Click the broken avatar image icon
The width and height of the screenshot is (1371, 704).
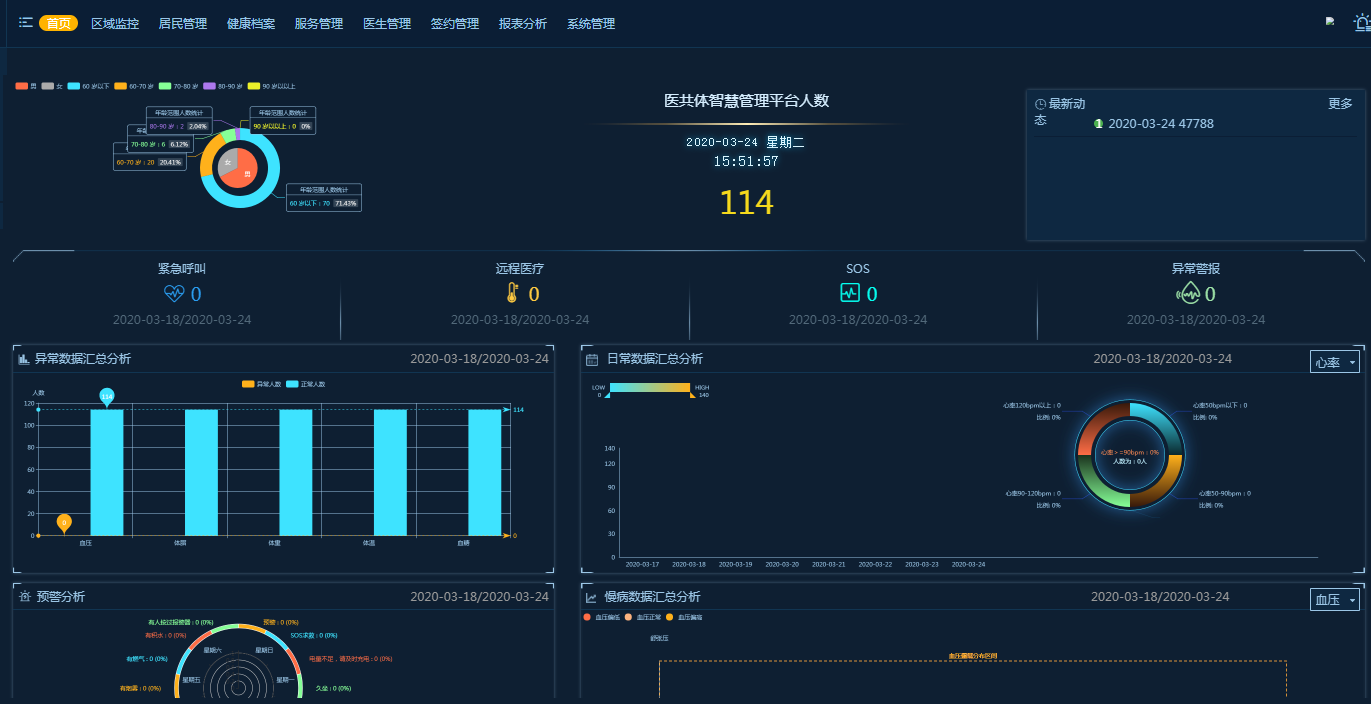(1330, 21)
